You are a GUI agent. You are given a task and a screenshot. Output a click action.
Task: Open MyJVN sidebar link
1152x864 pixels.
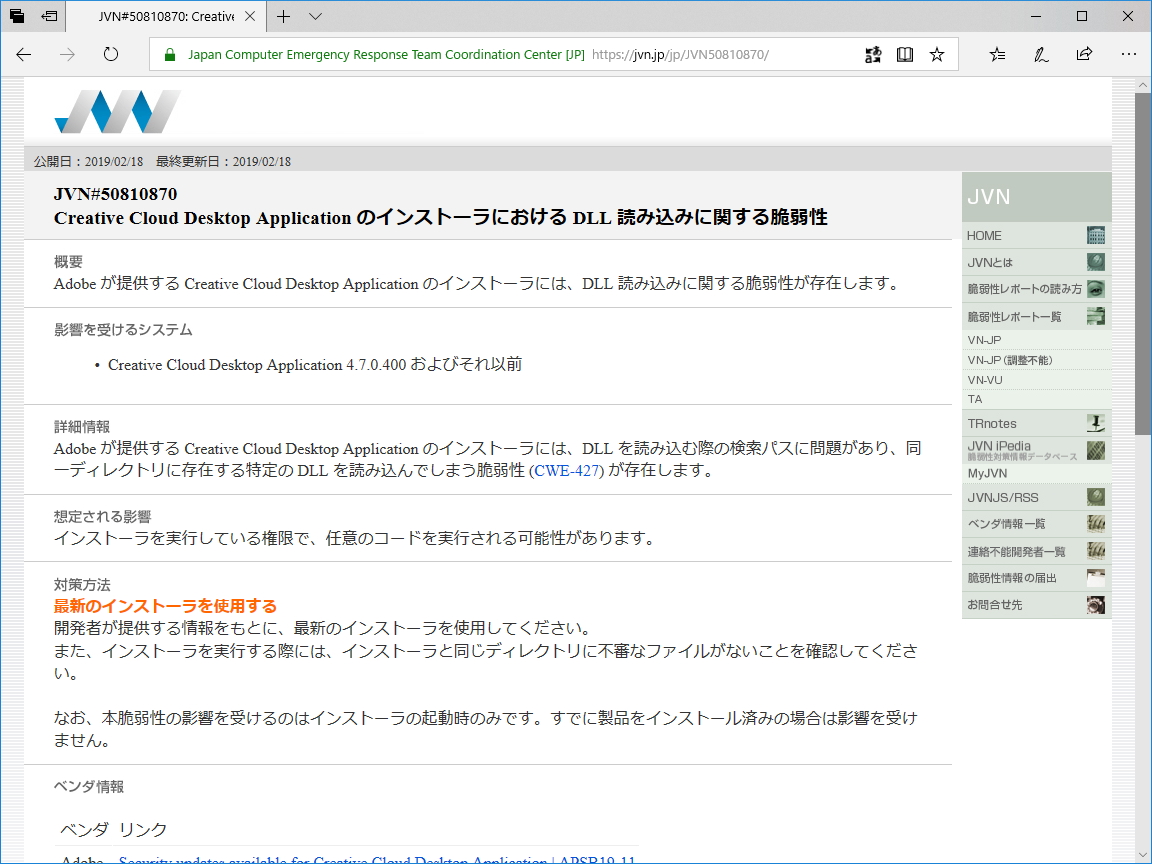1036,473
